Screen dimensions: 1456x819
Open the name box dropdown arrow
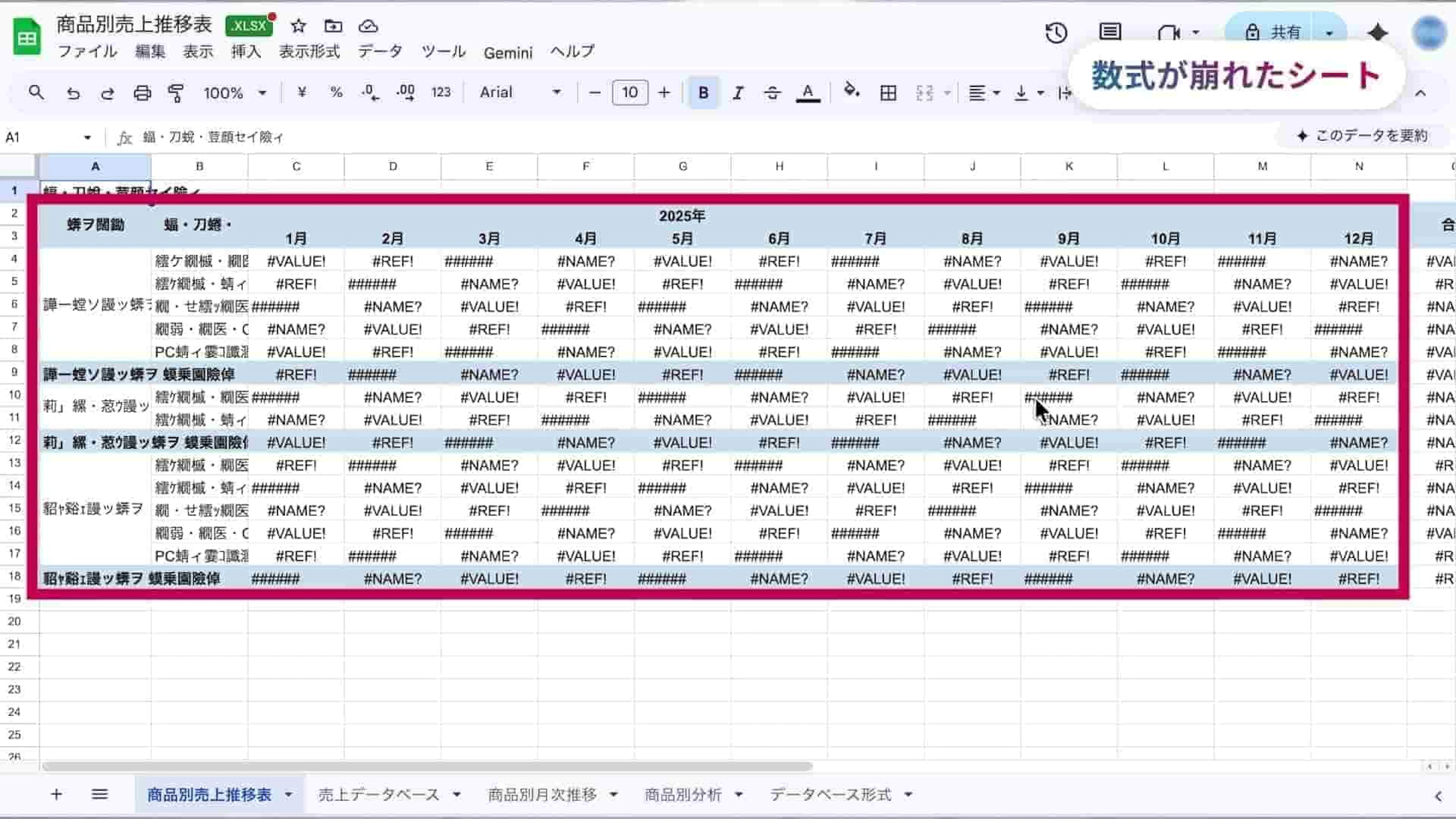(x=87, y=137)
